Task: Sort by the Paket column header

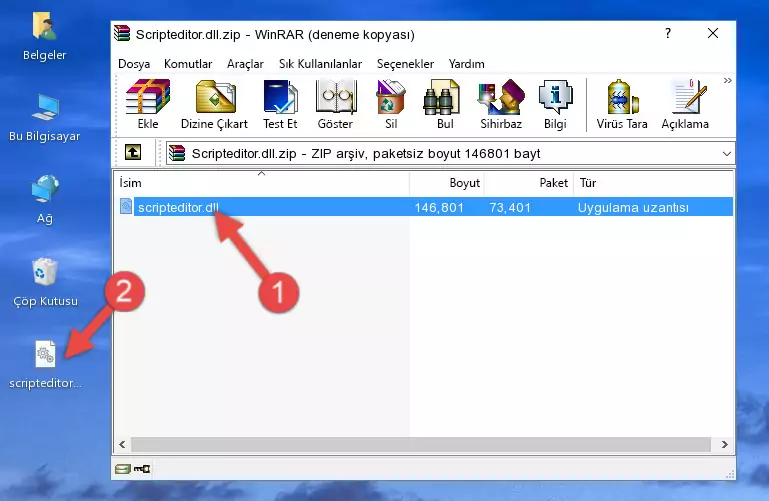Action: tap(529, 183)
